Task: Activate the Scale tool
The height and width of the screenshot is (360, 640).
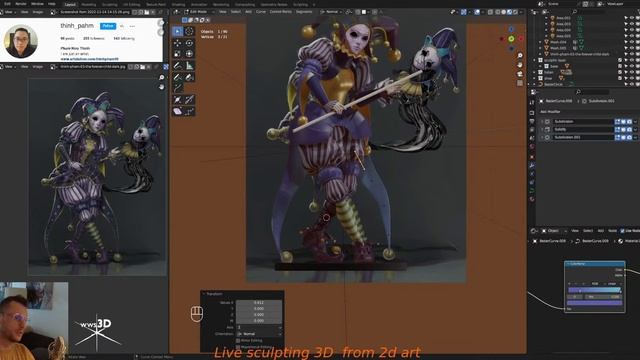Action: point(178,54)
